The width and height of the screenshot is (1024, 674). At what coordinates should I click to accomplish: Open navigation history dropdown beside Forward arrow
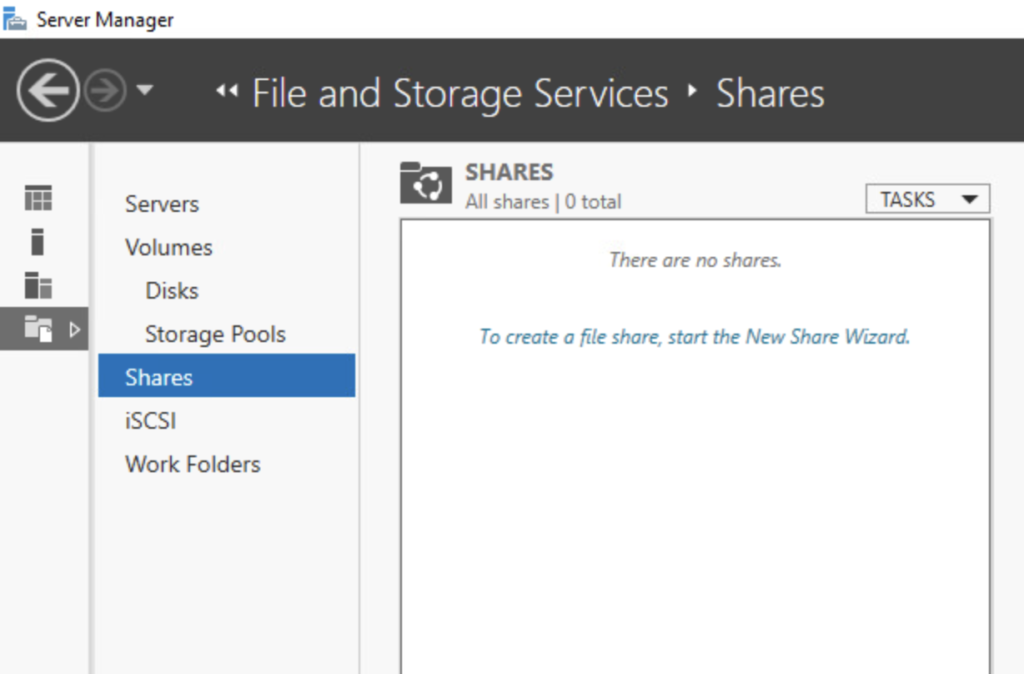click(x=145, y=91)
